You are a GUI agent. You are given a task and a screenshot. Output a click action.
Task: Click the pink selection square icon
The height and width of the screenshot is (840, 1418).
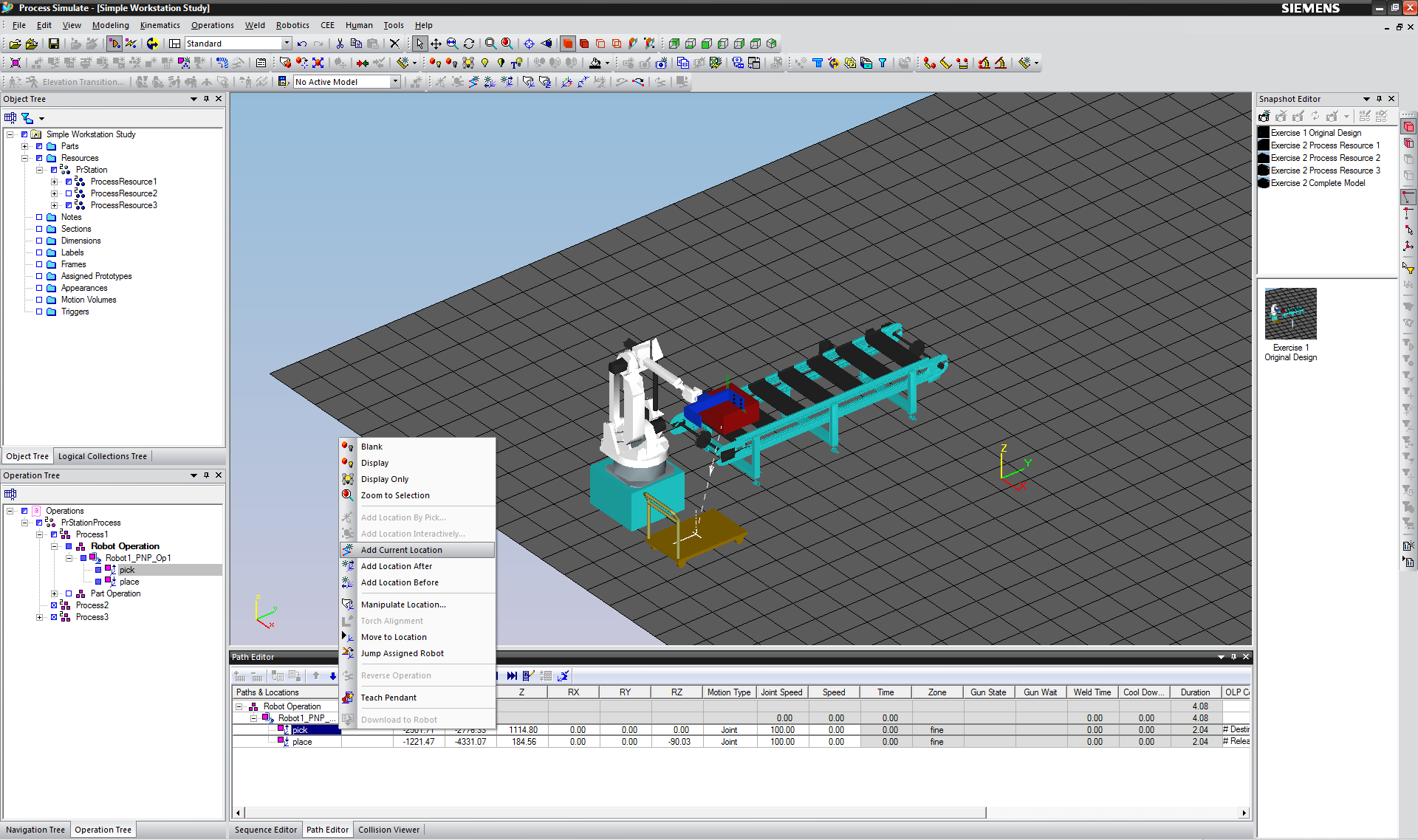pyautogui.click(x=15, y=63)
